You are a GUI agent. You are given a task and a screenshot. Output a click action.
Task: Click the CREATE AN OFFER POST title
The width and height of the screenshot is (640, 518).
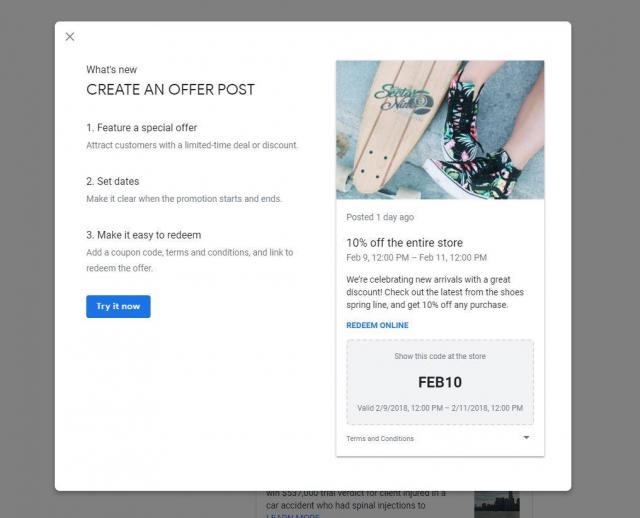[x=171, y=89]
